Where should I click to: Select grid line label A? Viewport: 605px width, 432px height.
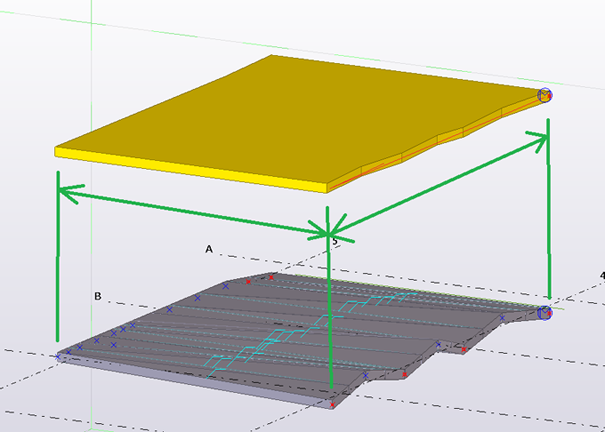tap(209, 247)
